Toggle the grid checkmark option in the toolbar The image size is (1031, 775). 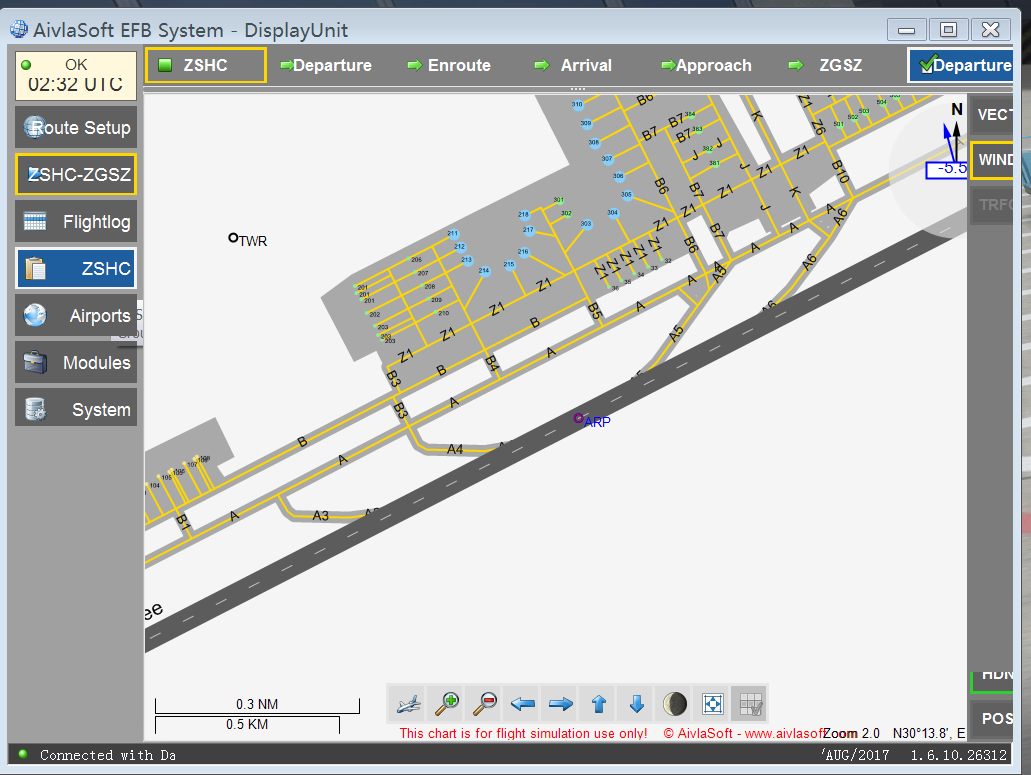[750, 704]
